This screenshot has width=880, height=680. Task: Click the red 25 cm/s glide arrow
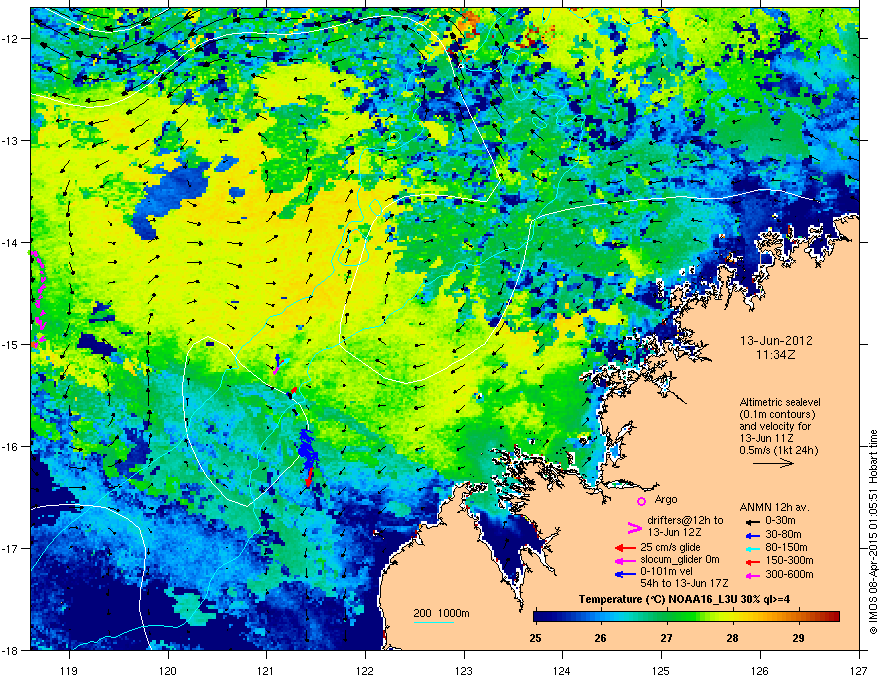[x=625, y=548]
